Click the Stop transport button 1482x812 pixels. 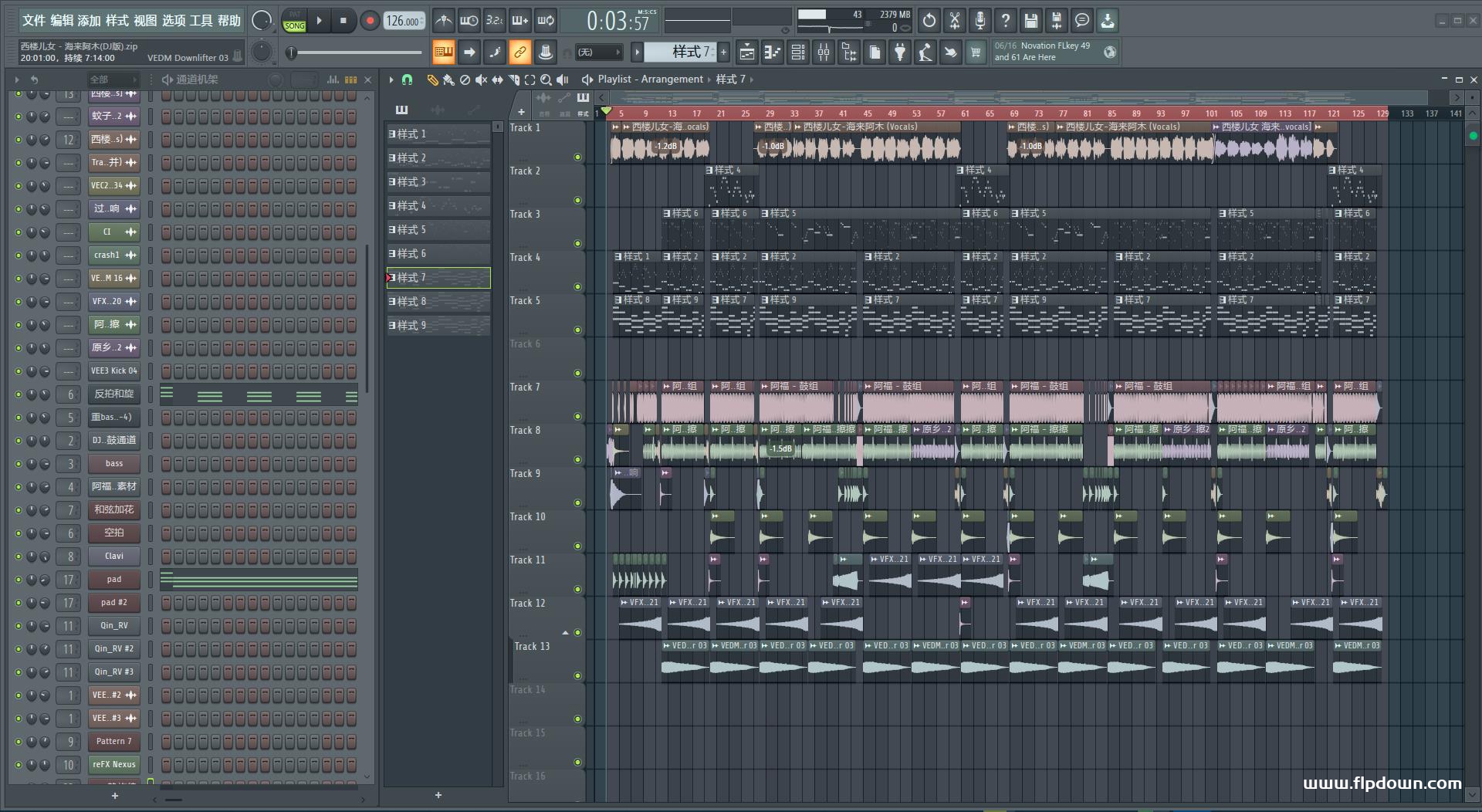point(343,21)
